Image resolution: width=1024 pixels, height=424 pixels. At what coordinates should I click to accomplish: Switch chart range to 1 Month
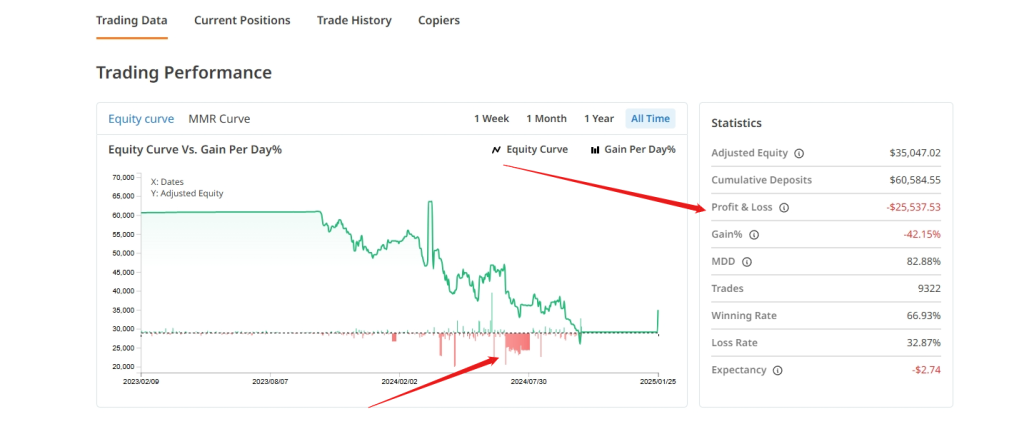(546, 119)
